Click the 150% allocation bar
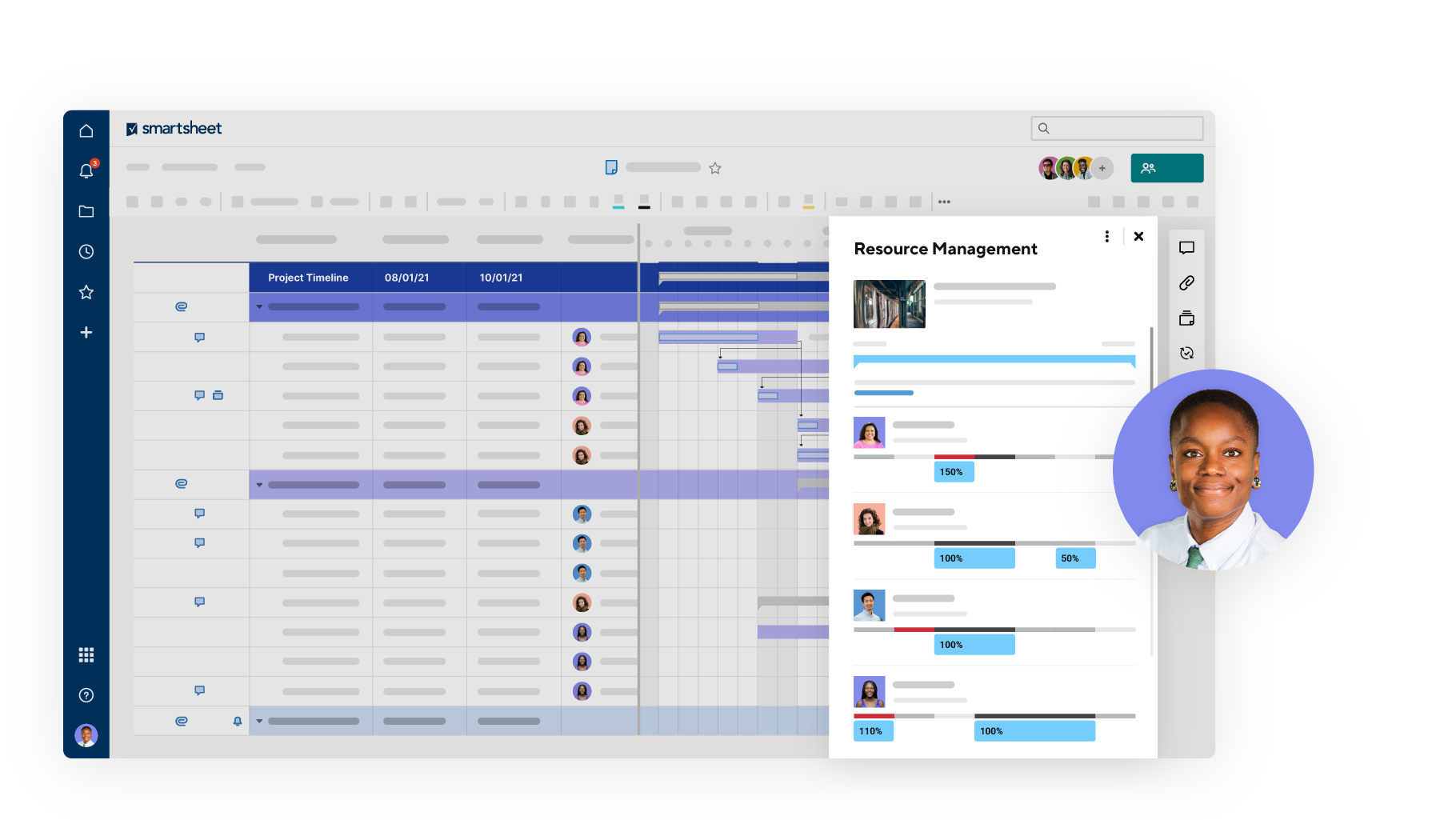Viewport: 1456px width, 820px height. (x=954, y=472)
